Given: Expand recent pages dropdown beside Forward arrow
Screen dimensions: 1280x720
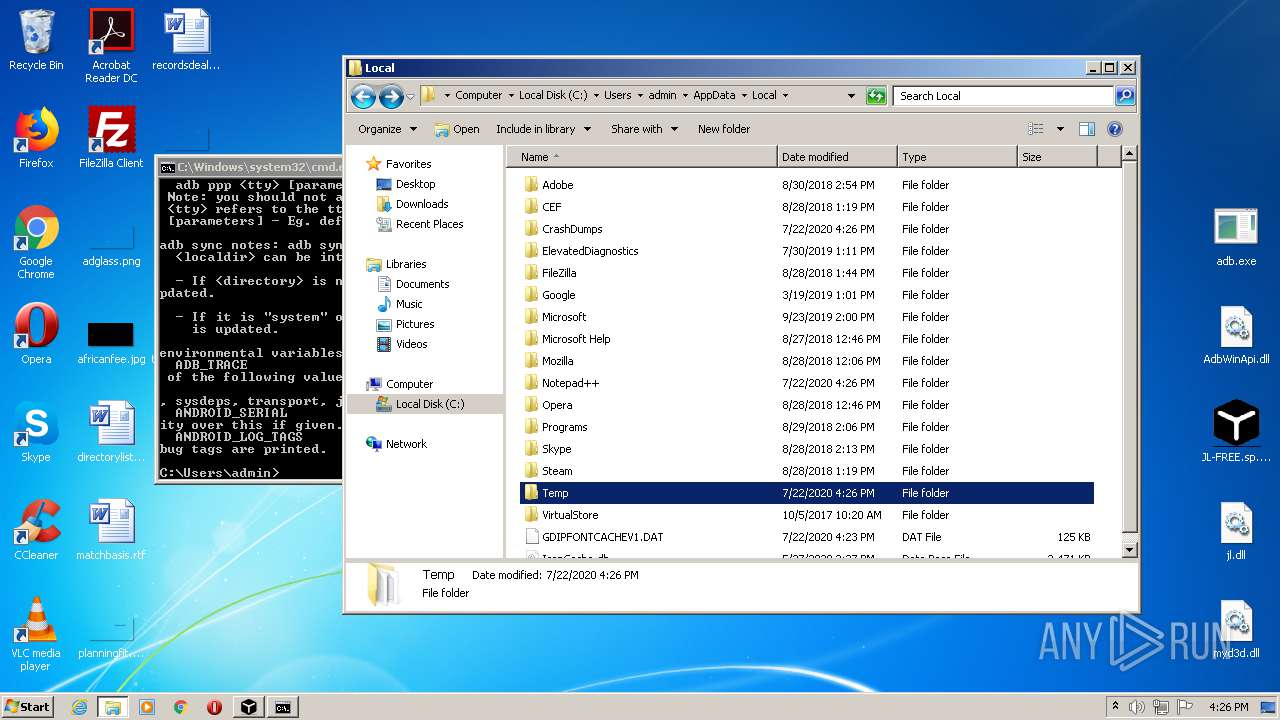Looking at the screenshot, I should [x=410, y=97].
